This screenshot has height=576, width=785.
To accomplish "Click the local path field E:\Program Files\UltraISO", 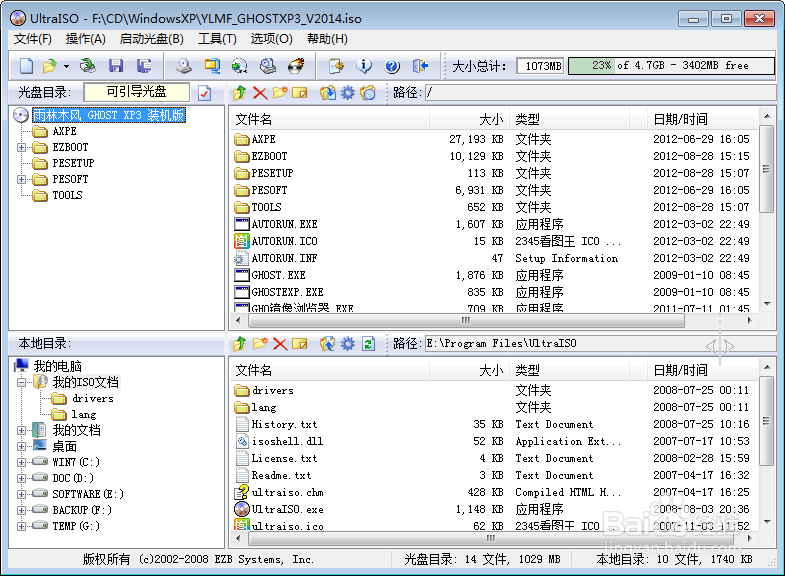I will (x=600, y=344).
